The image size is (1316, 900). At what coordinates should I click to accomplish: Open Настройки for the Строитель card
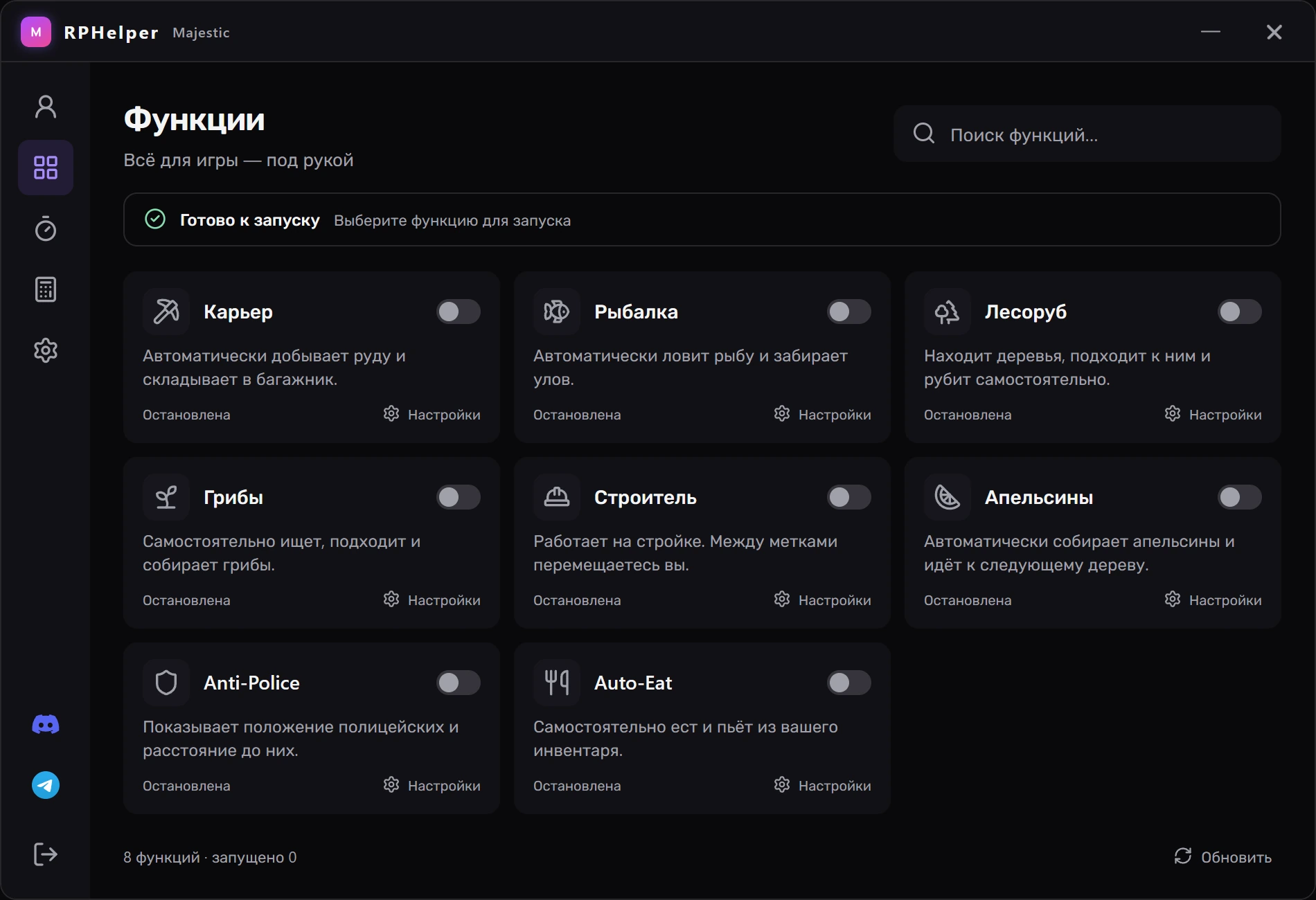coord(822,600)
